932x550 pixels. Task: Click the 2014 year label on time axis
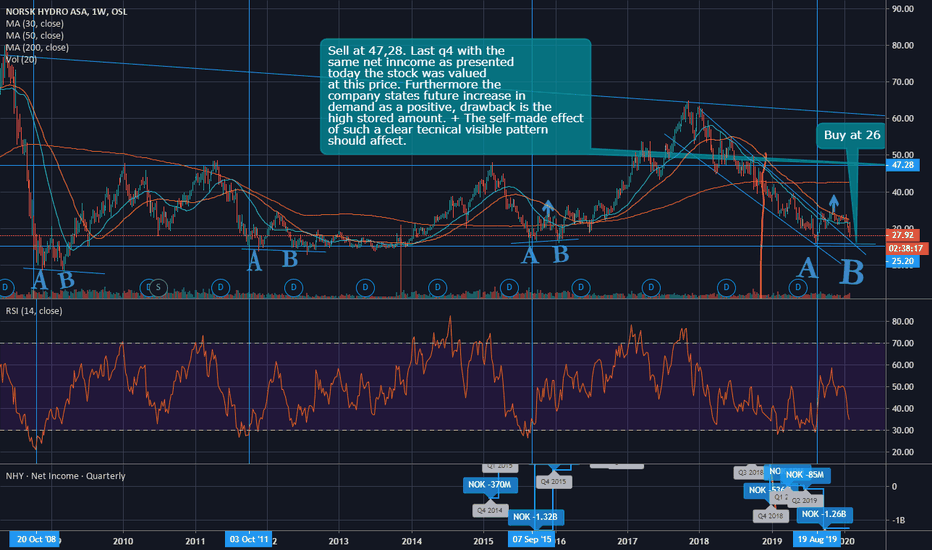[411, 541]
